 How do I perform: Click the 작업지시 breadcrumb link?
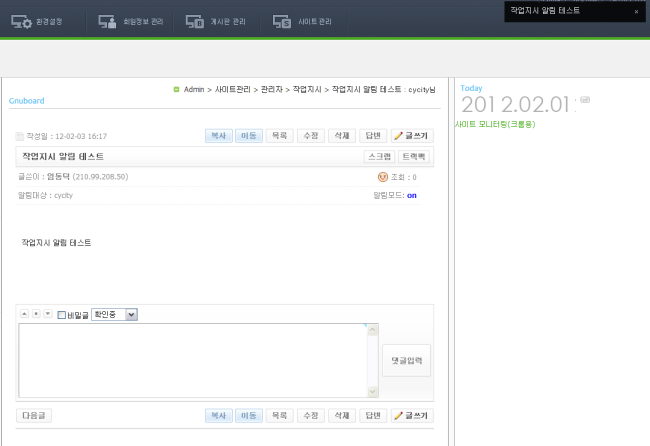coord(307,90)
